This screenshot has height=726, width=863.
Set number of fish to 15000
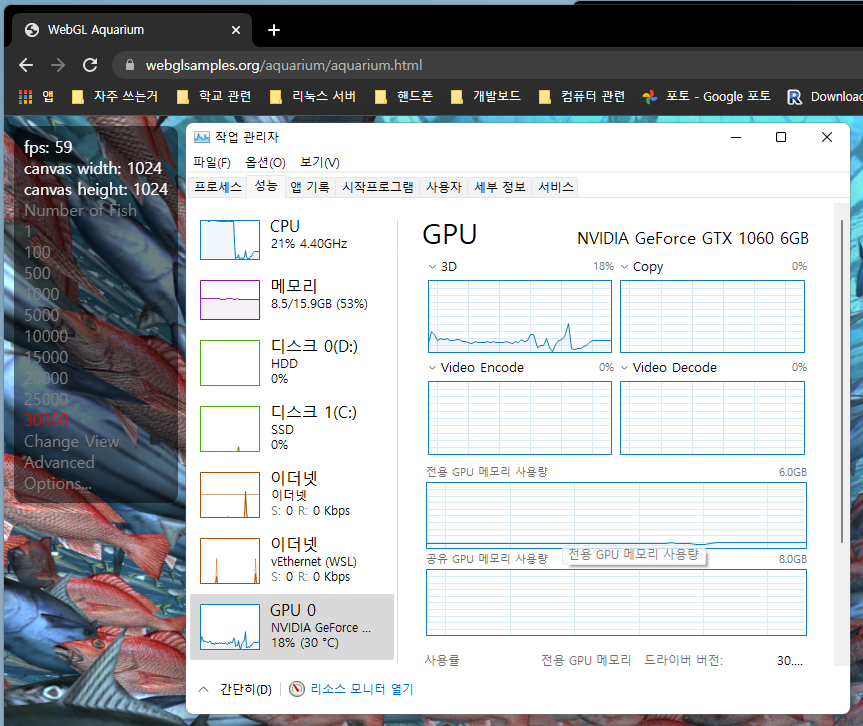pyautogui.click(x=46, y=357)
